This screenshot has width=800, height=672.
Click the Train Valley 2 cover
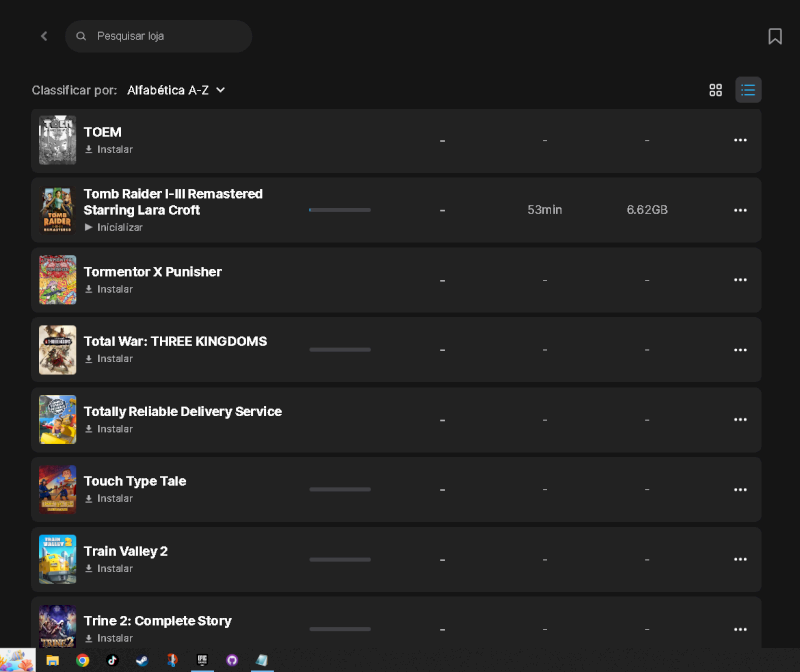click(58, 559)
